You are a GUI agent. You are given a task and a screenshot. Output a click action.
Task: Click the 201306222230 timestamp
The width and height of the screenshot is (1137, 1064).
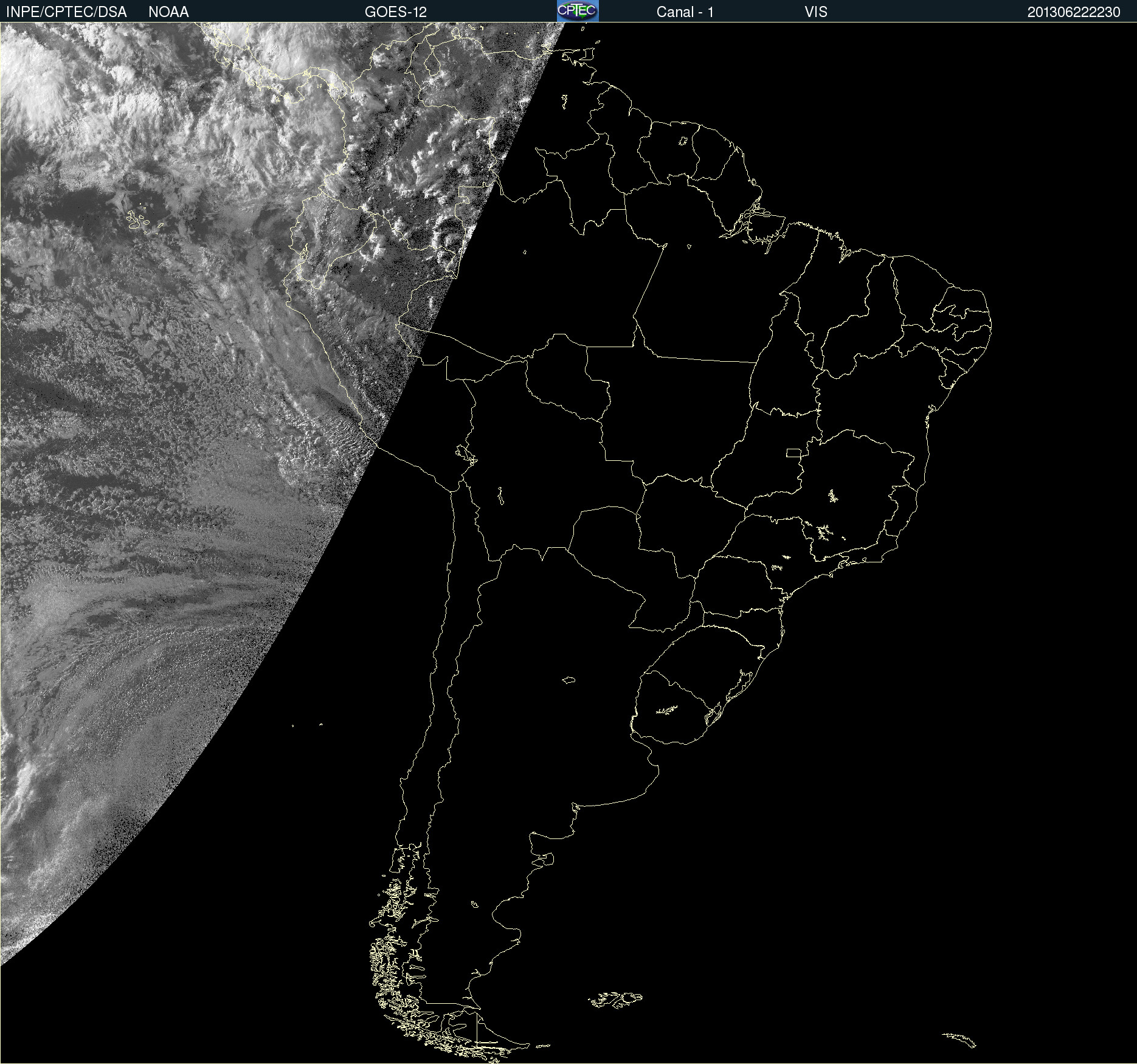click(1074, 12)
